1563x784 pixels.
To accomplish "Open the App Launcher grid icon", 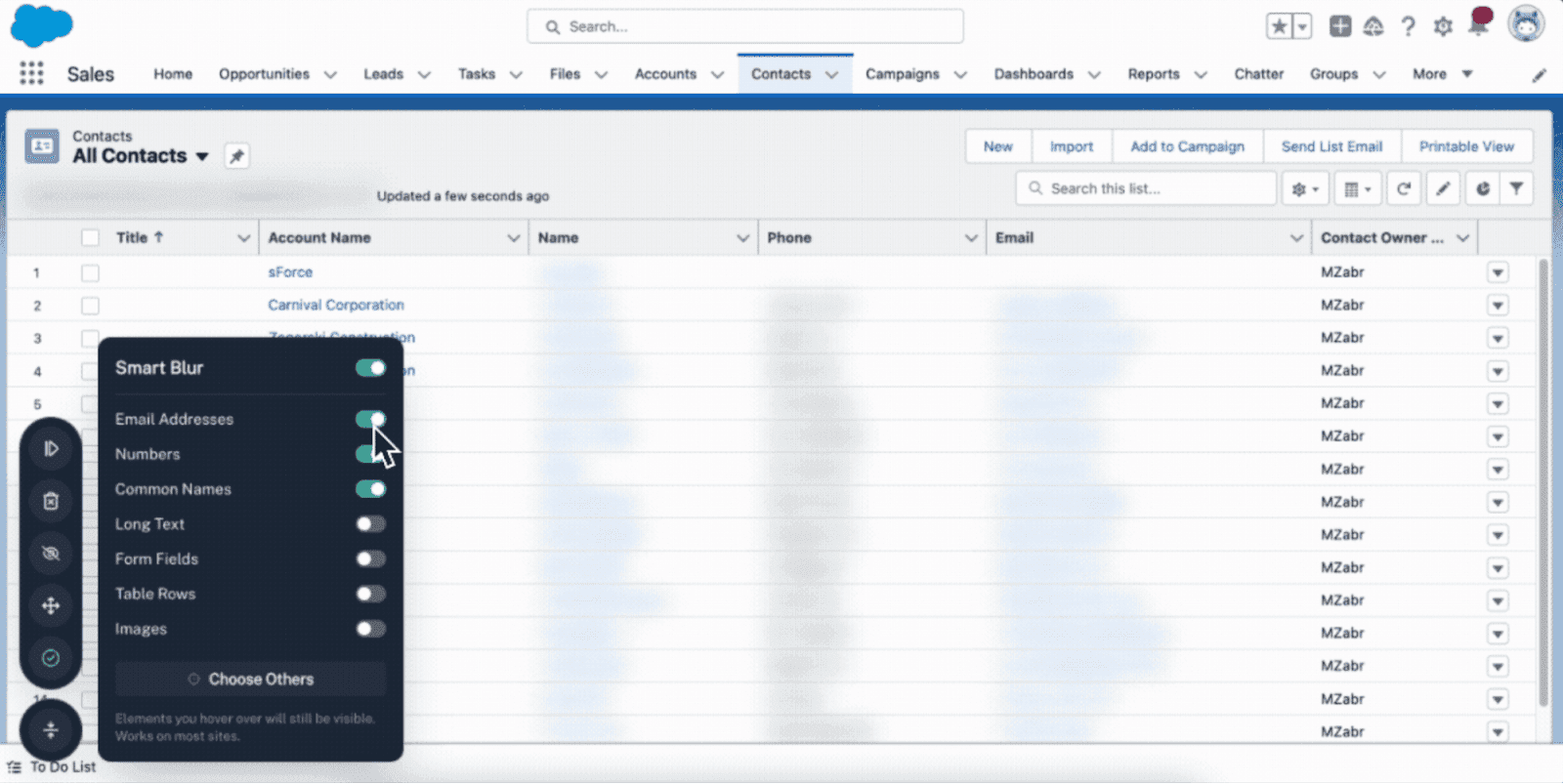I will coord(31,74).
